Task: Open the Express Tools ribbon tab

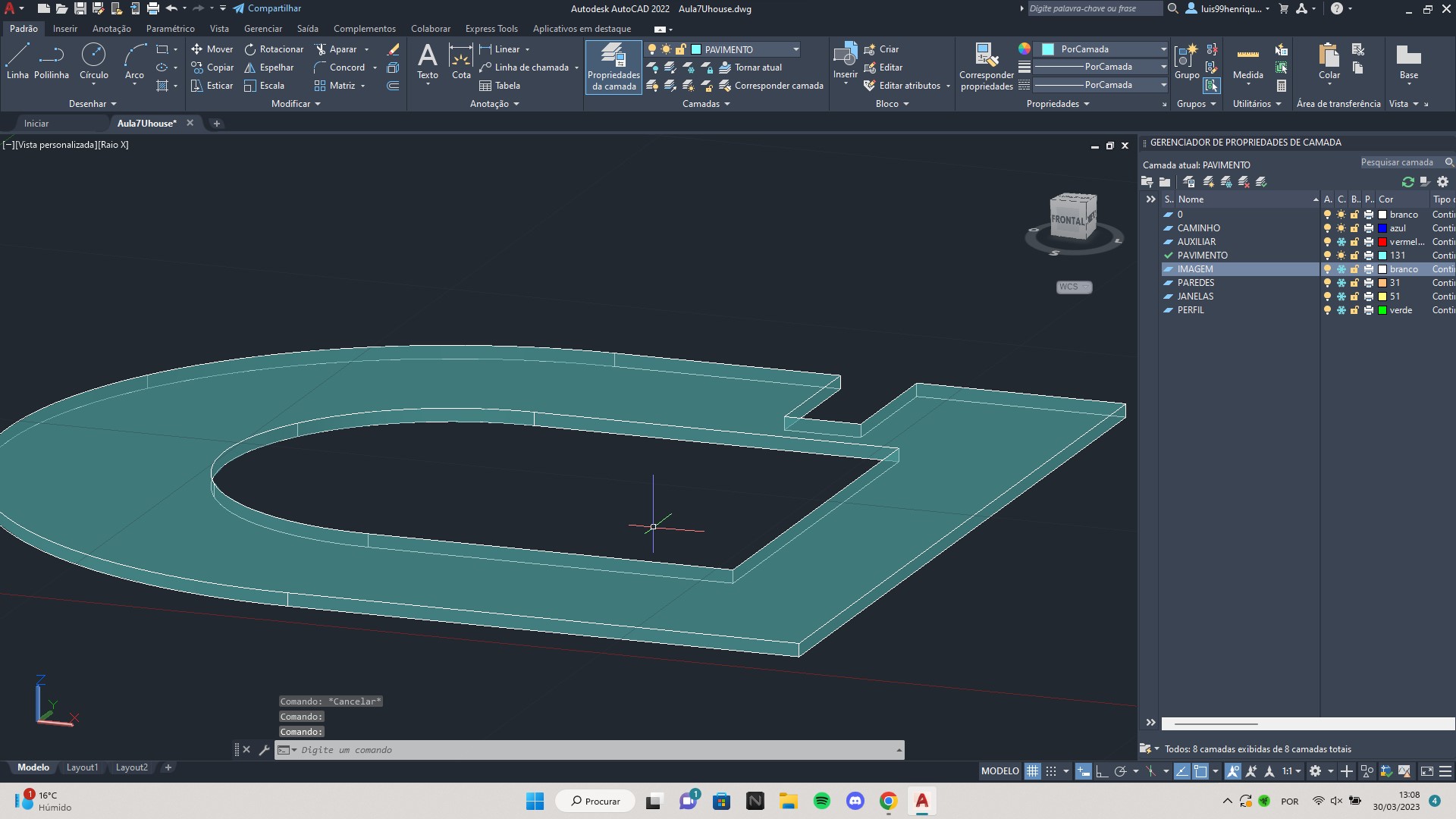Action: [491, 29]
